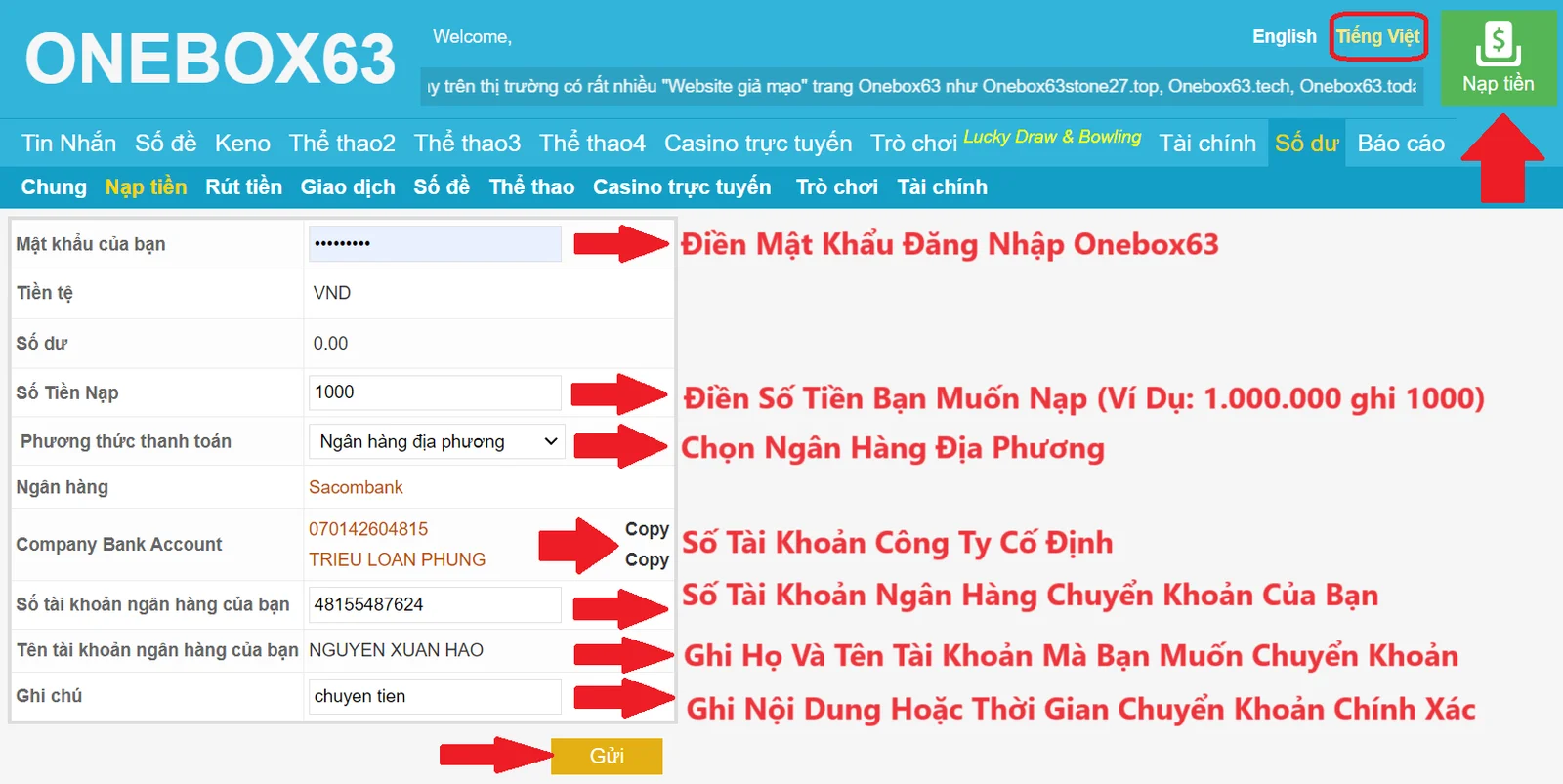Open the Tin Nhắn menu
This screenshot has width=1563, height=784.
[x=68, y=143]
